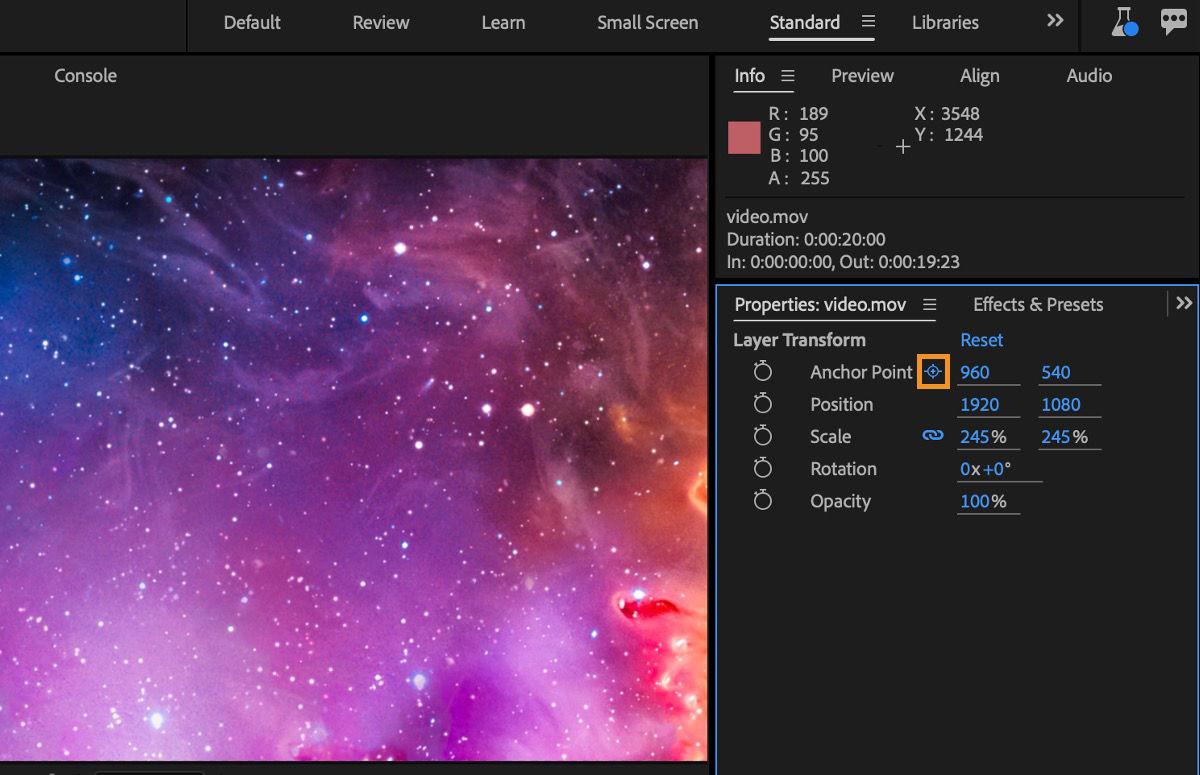The height and width of the screenshot is (775, 1200).
Task: Select the Properties: video.mov tab
Action: [820, 304]
